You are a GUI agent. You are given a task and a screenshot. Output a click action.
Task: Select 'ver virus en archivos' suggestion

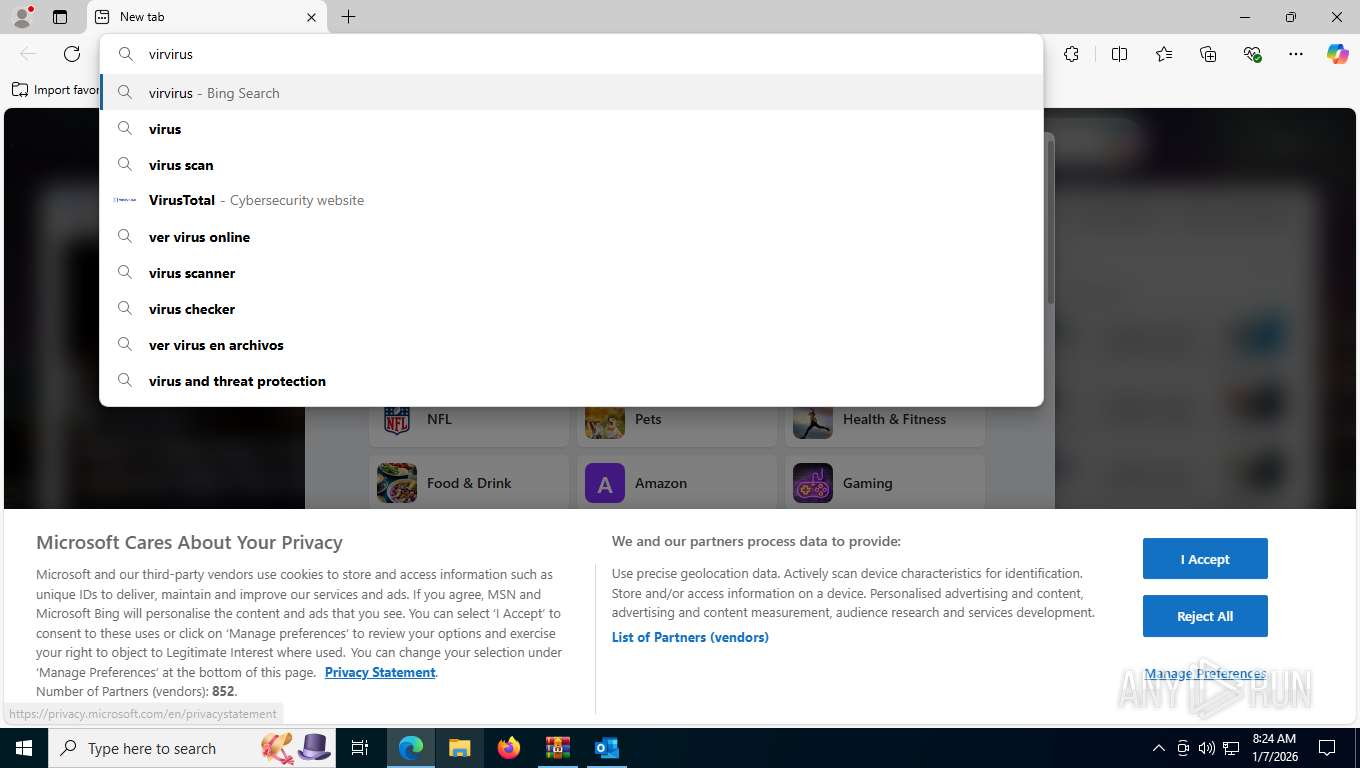click(571, 345)
